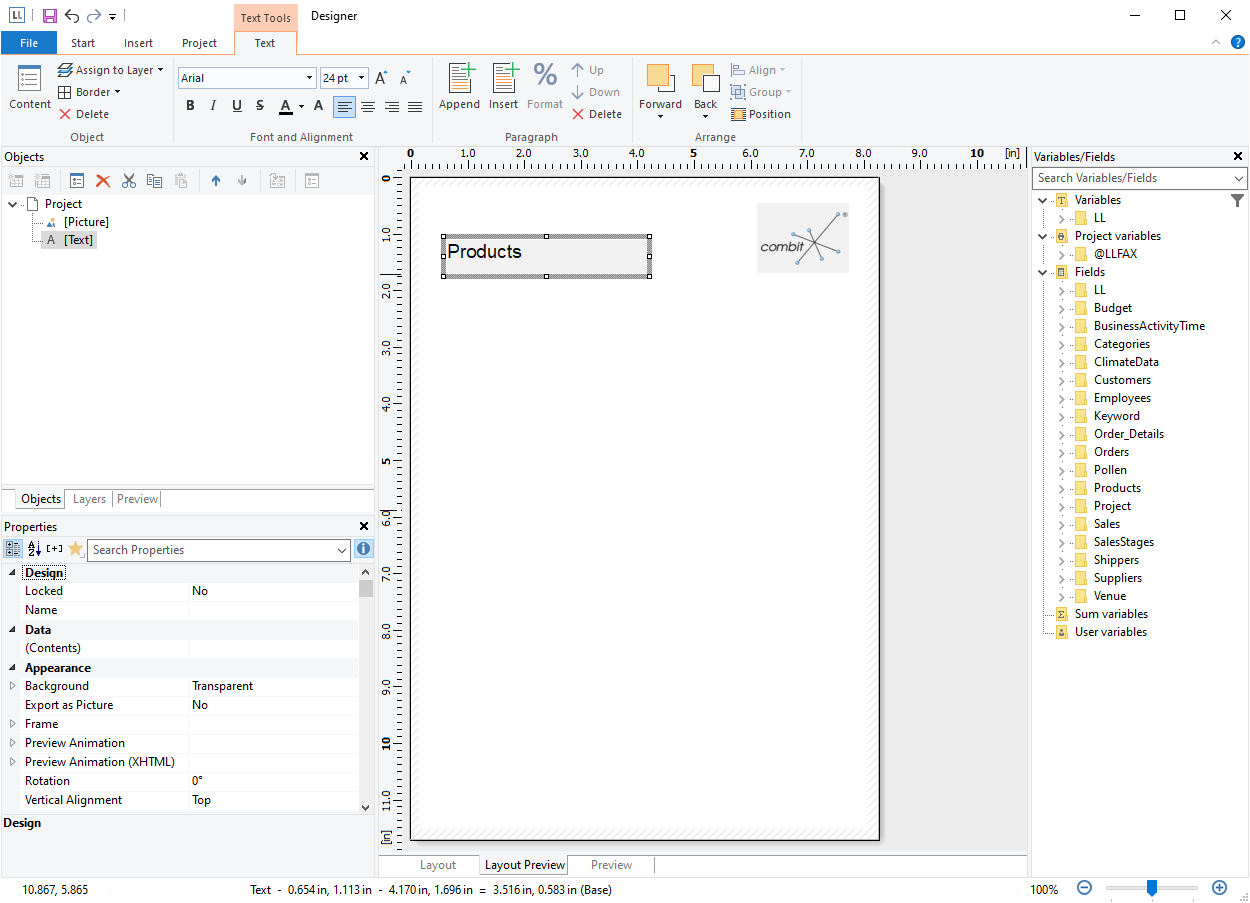Click the zoom slider handle
This screenshot has width=1250, height=903.
coord(1152,888)
